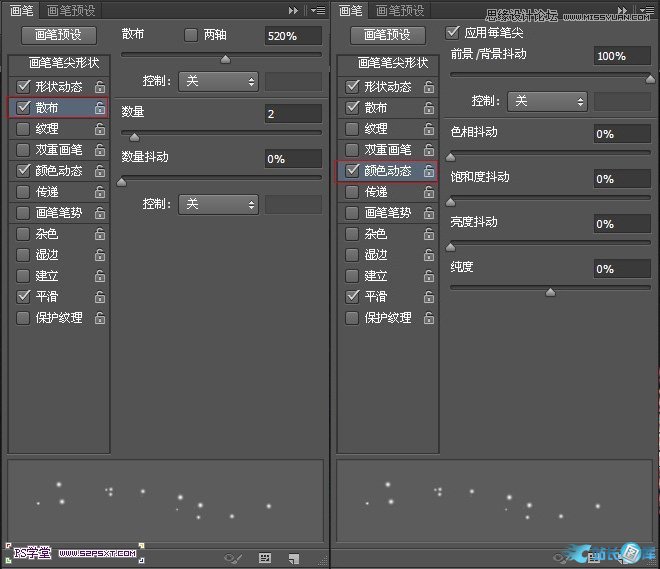Click 画笔预设 button in left panel

point(58,35)
